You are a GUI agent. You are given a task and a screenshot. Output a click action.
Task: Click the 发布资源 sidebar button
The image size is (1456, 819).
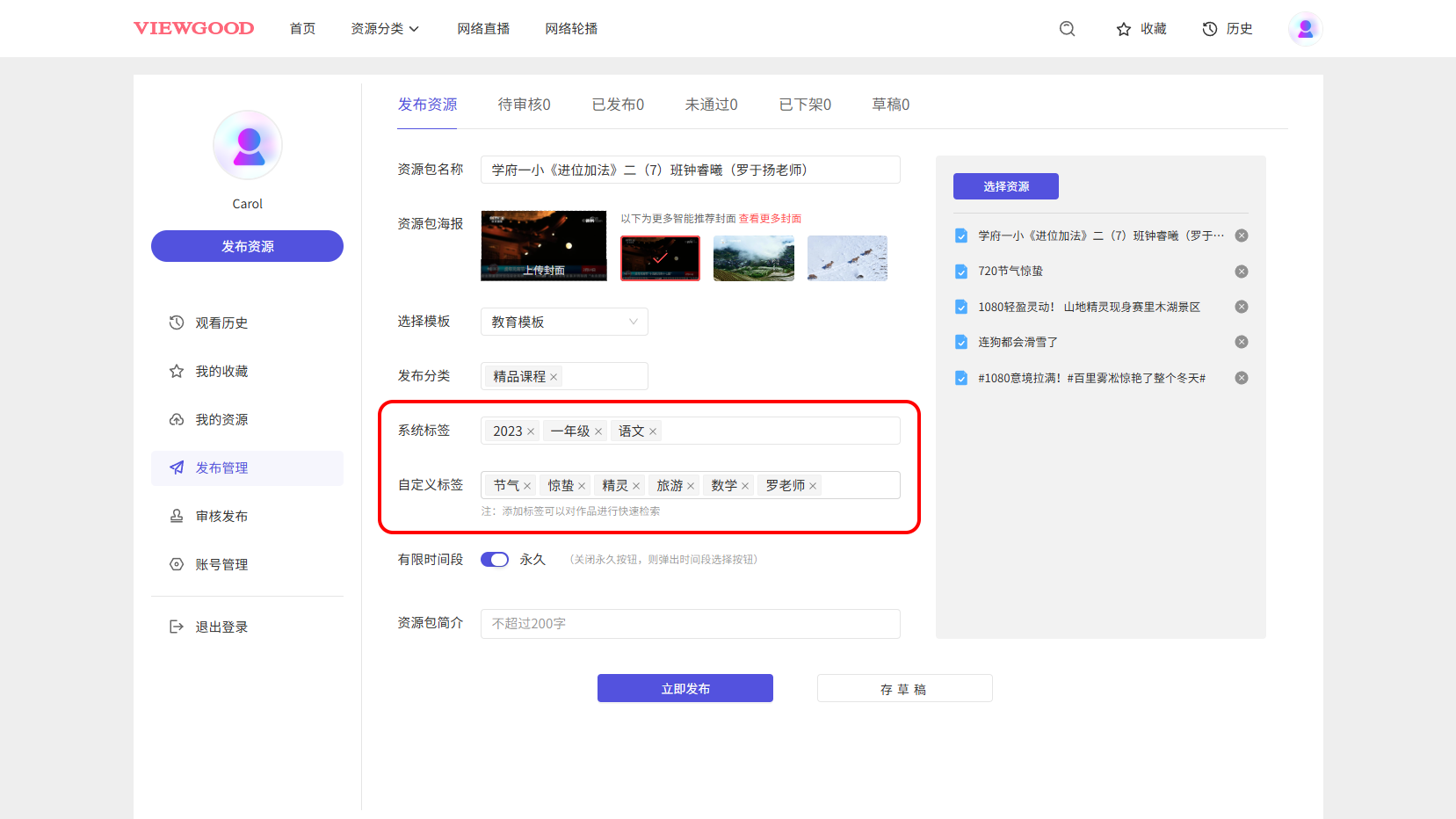[x=247, y=246]
